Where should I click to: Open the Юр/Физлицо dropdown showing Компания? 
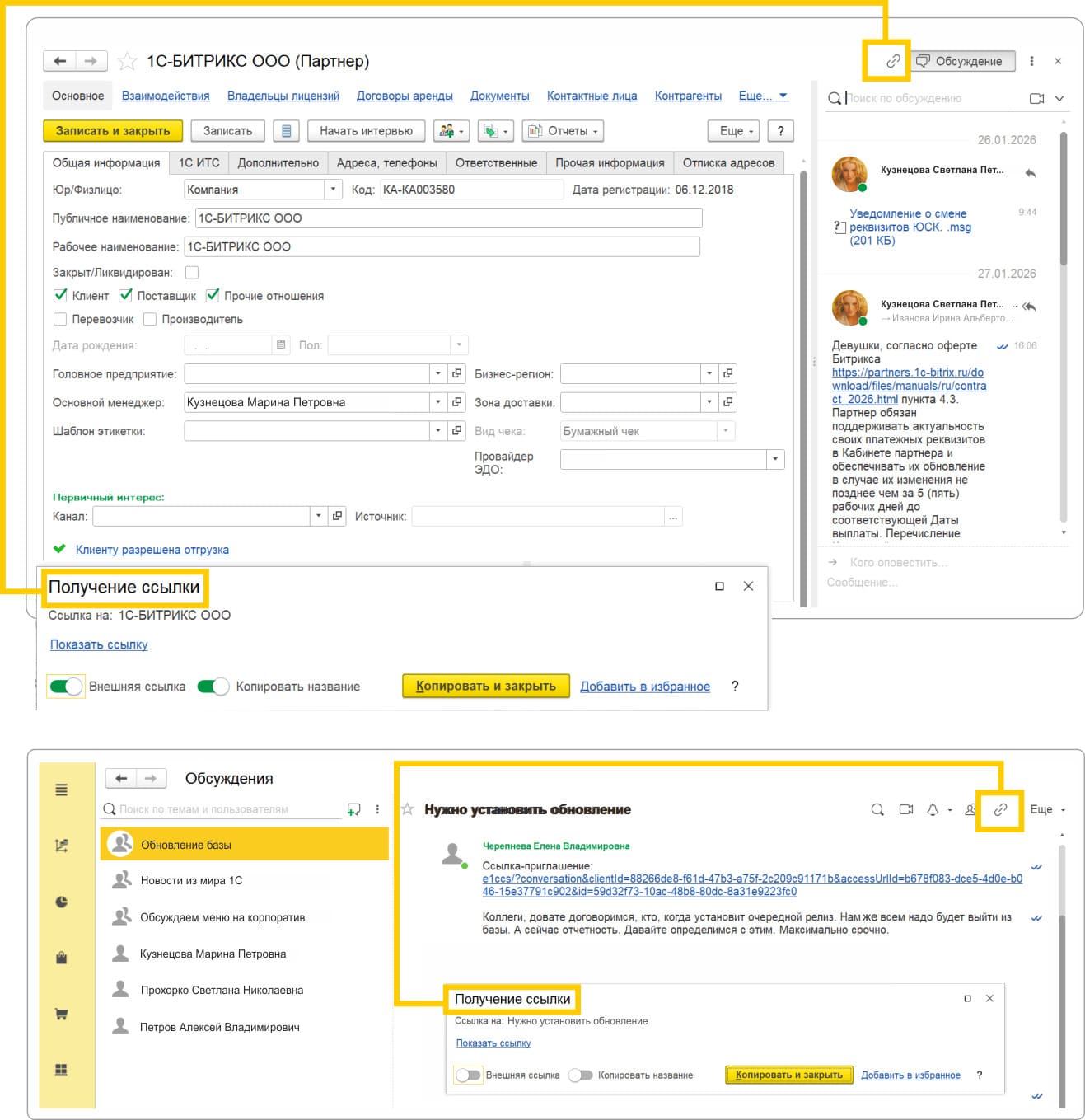pyautogui.click(x=333, y=190)
